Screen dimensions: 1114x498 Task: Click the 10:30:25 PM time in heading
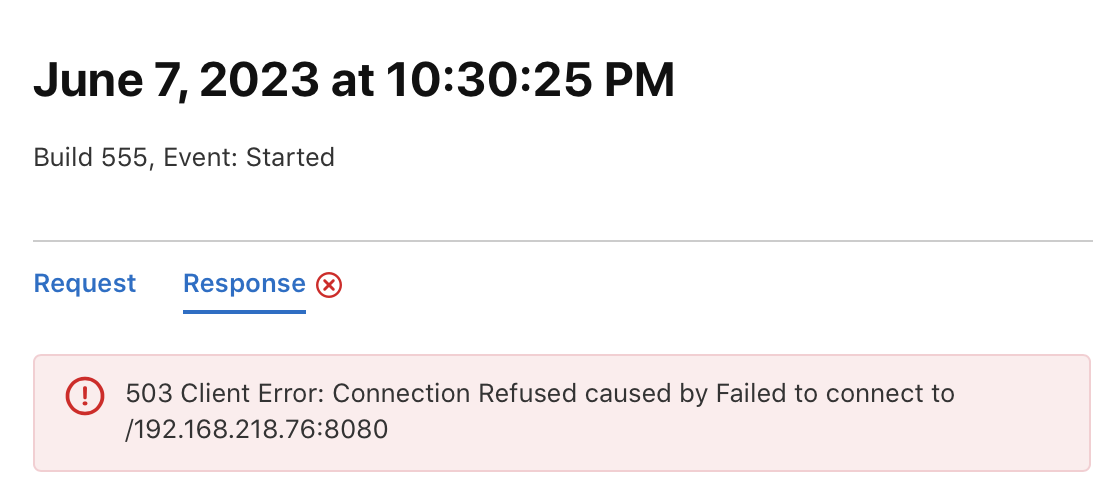coord(530,80)
